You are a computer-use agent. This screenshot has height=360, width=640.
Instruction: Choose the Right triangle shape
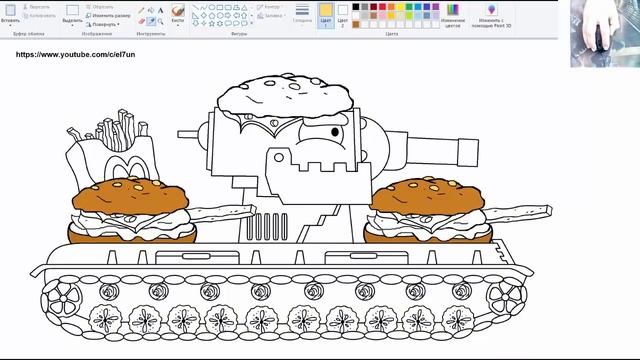point(196,16)
